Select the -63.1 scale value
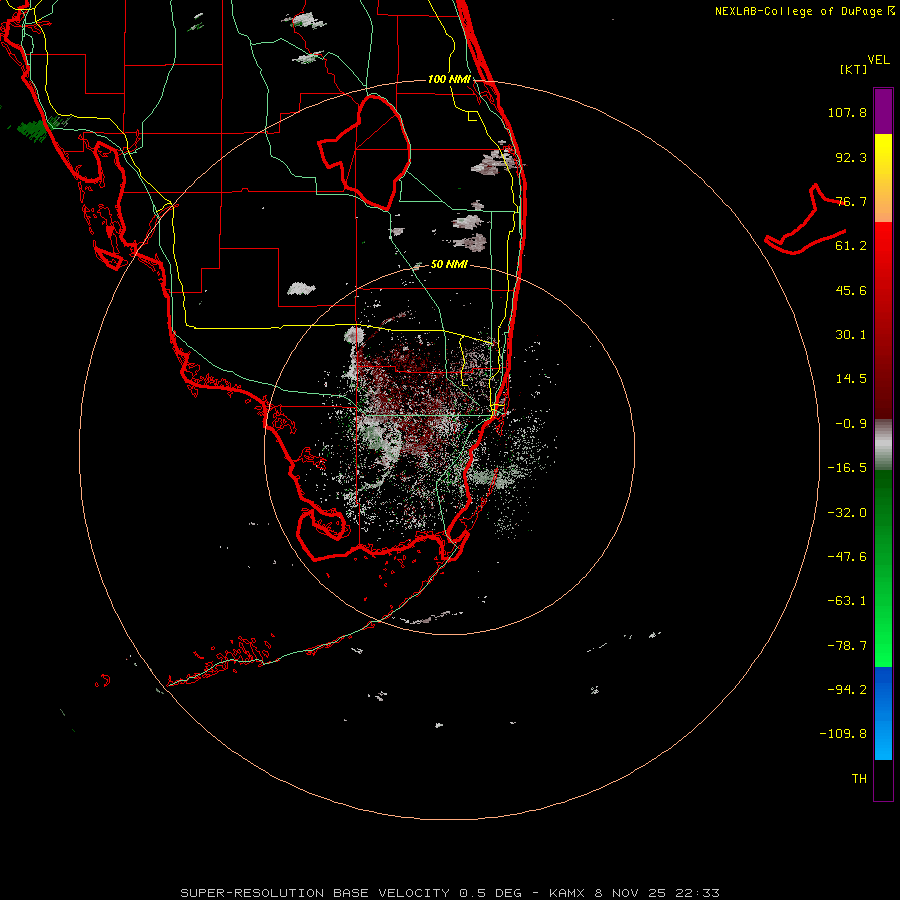The image size is (900, 900). 847,601
